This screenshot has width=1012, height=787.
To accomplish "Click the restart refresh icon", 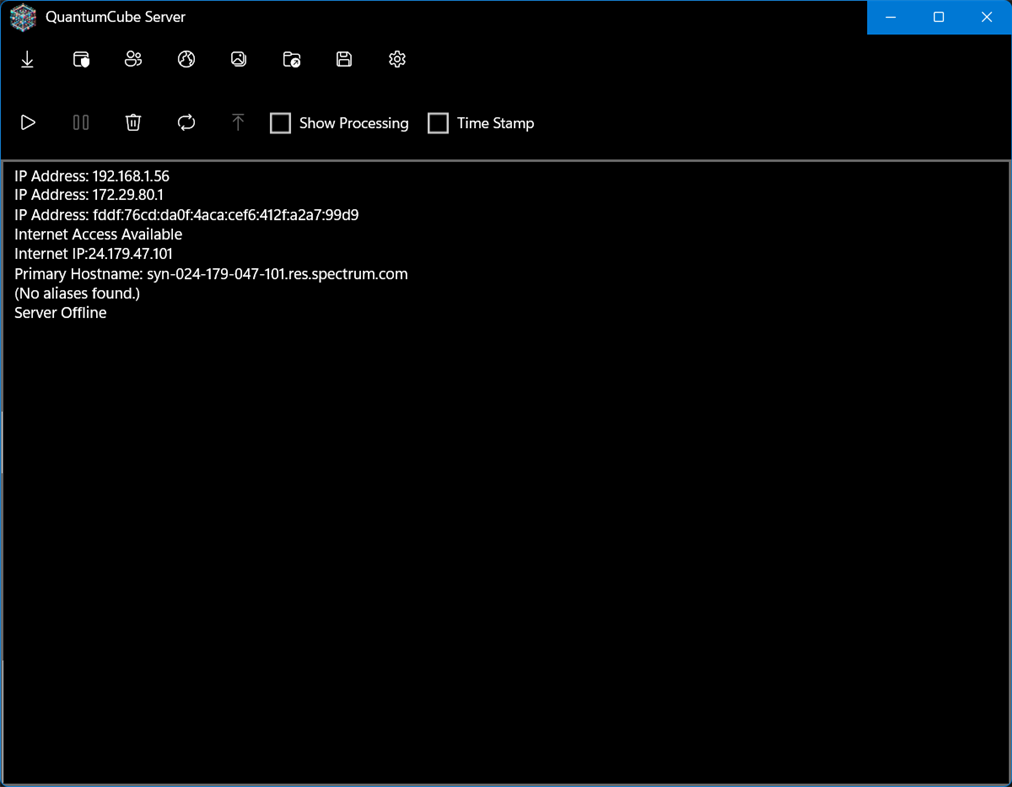I will 186,122.
